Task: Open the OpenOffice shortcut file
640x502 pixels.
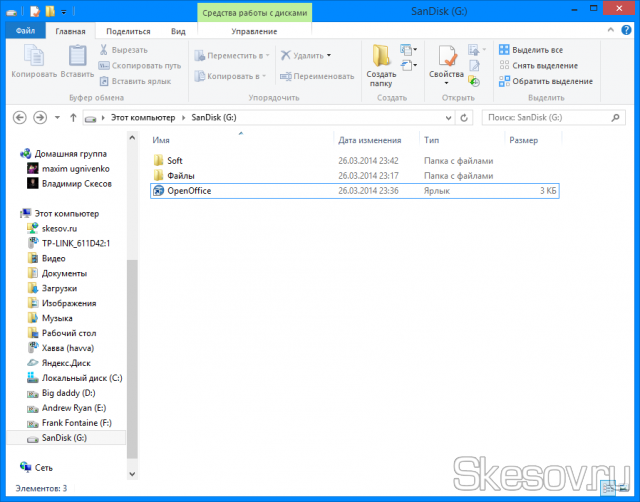Action: [189, 190]
